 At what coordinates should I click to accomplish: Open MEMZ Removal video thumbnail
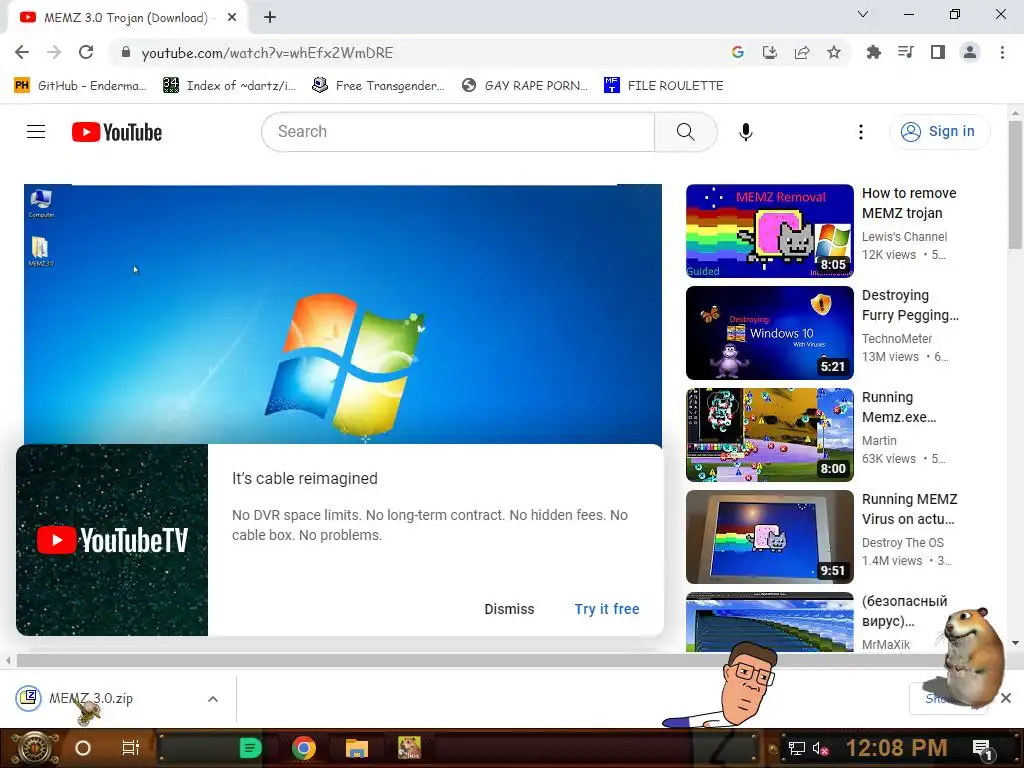click(x=770, y=231)
